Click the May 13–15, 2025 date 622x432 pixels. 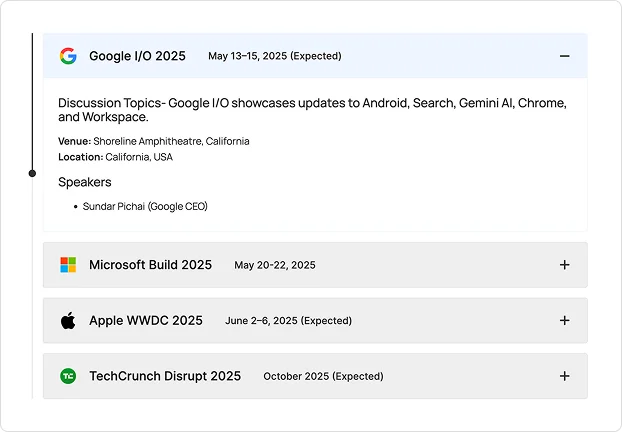[274, 56]
